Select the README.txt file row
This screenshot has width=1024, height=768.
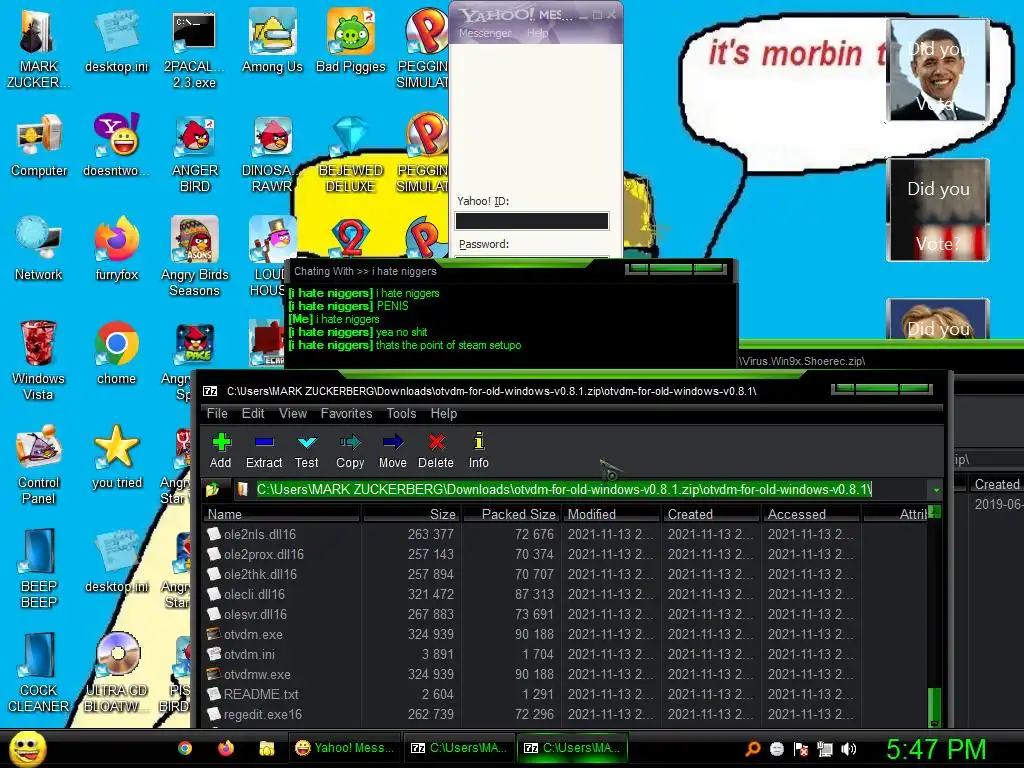tap(564, 694)
